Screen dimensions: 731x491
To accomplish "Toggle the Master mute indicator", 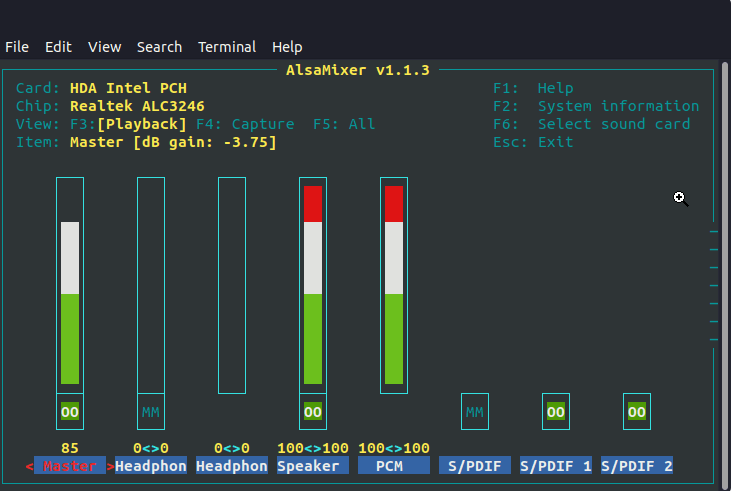I will pyautogui.click(x=70, y=412).
